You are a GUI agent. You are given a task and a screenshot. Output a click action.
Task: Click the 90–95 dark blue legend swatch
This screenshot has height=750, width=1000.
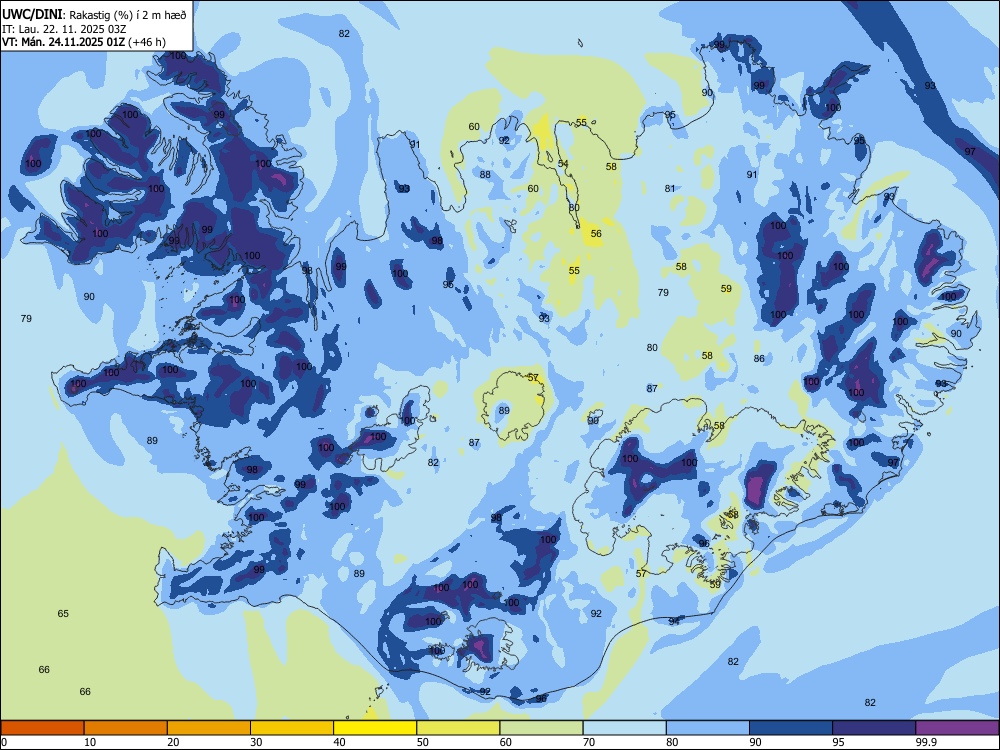coord(791,728)
